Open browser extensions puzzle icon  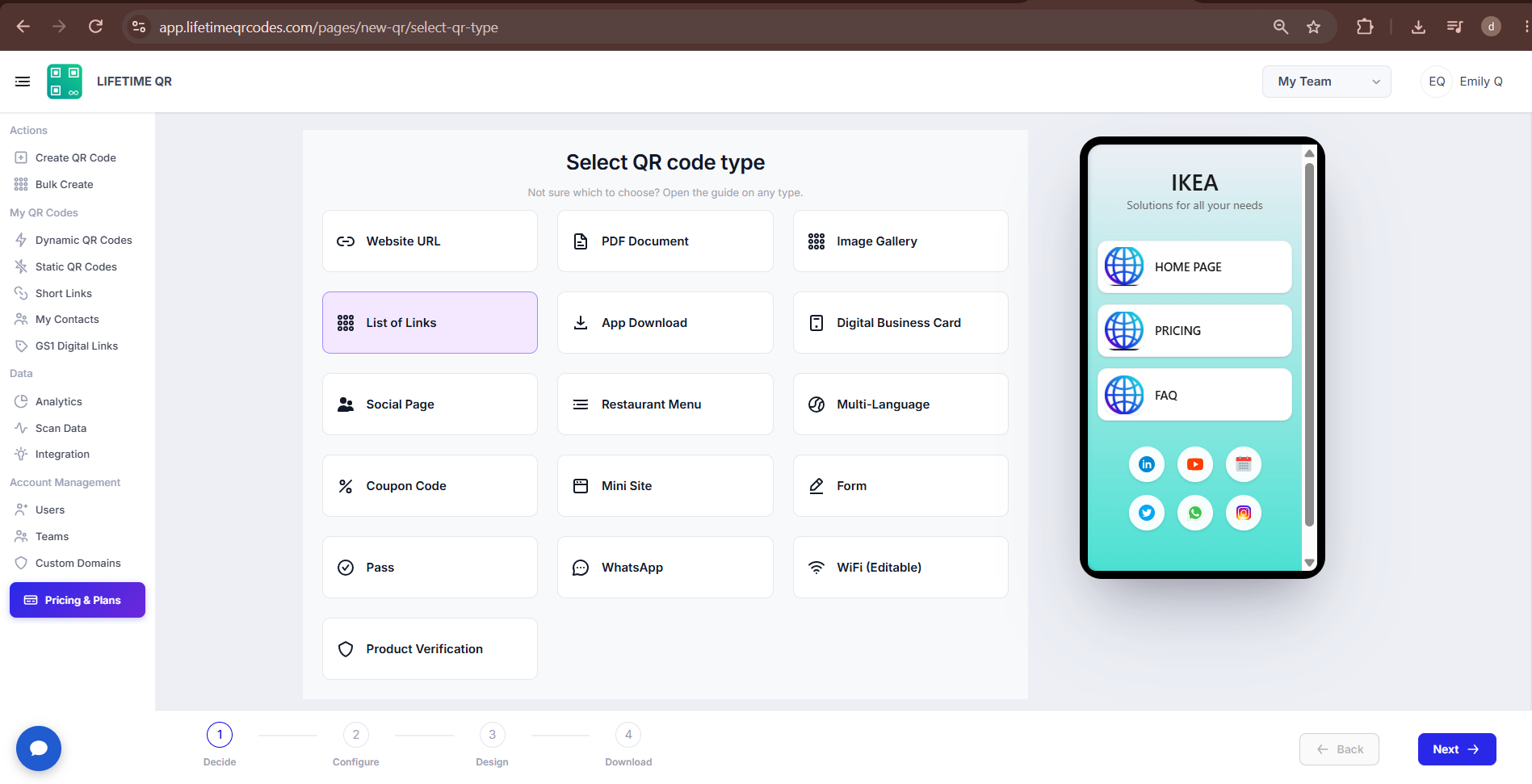(1365, 27)
